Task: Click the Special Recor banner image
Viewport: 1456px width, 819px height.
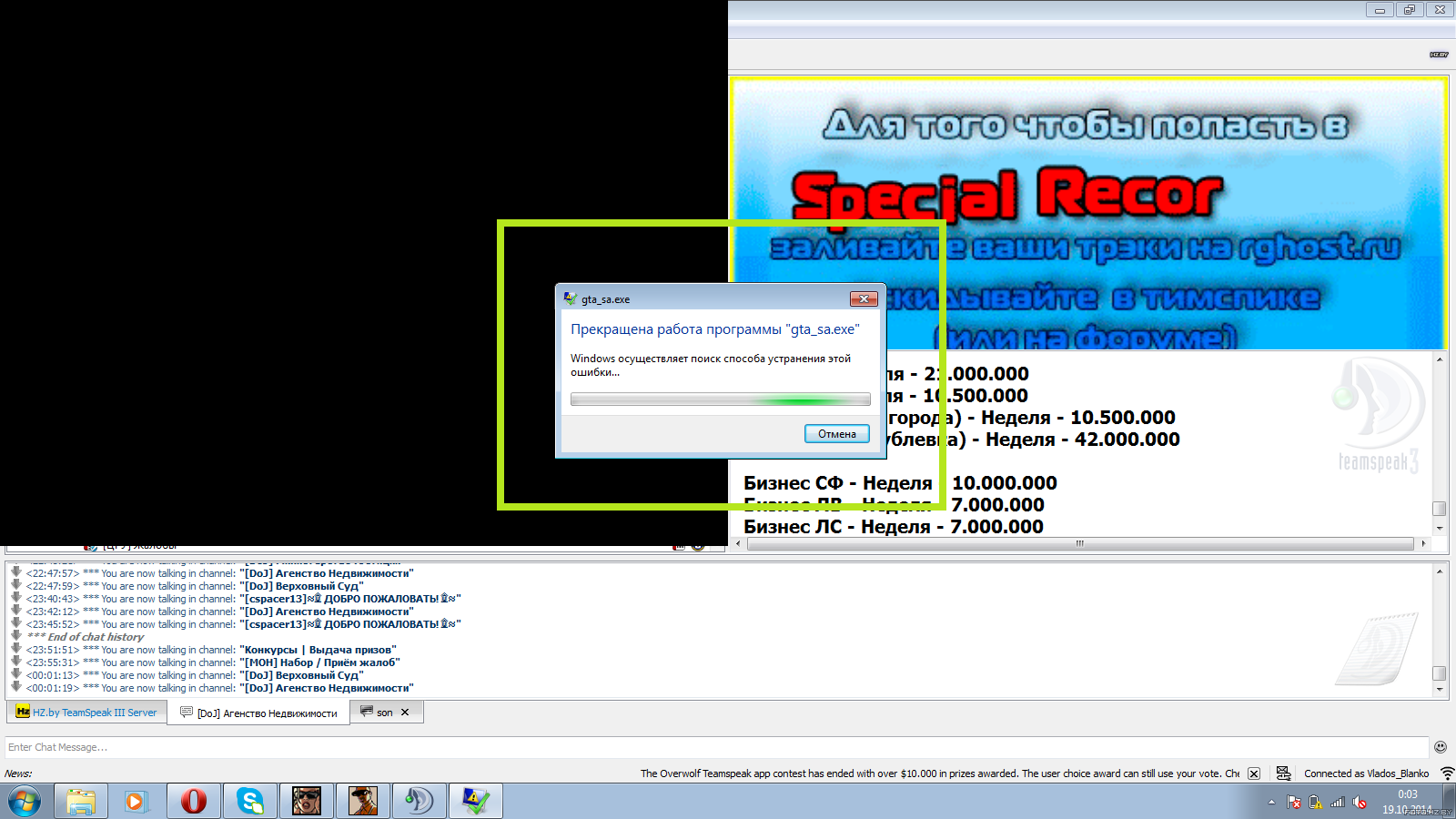Action: 1088,213
